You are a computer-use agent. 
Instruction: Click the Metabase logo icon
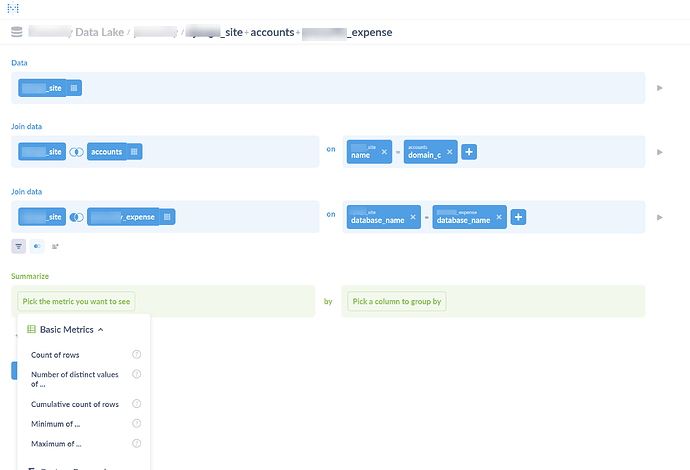[13, 7]
